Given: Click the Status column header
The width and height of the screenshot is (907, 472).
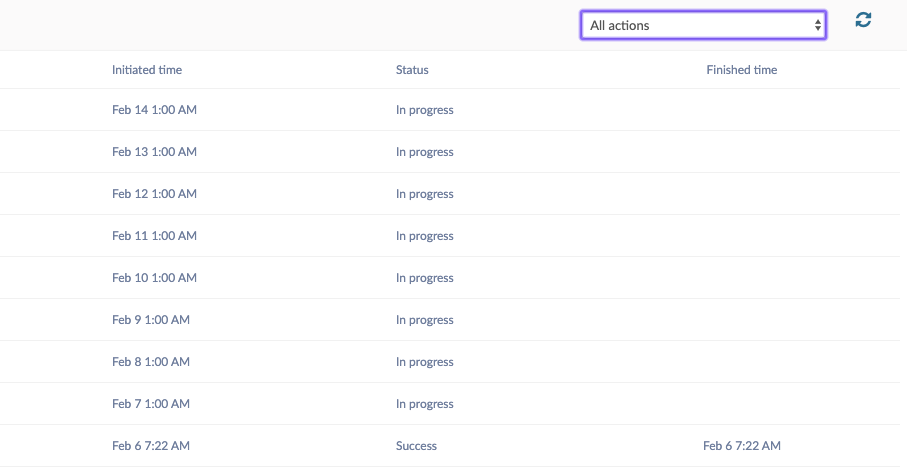Looking at the screenshot, I should coord(412,70).
